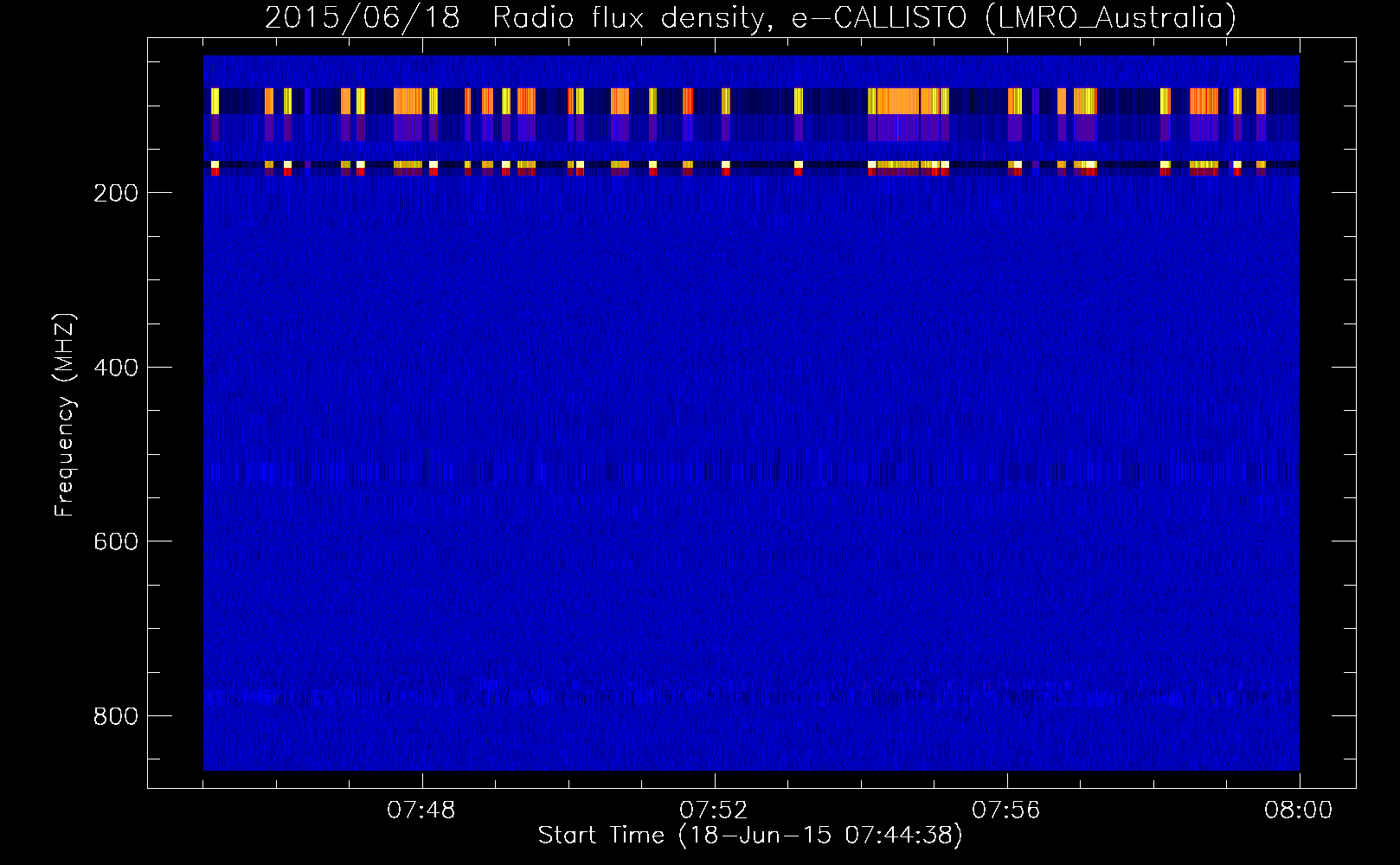The width and height of the screenshot is (1400, 865).
Task: Click the '600' frequency tick label
Action: click(x=116, y=541)
